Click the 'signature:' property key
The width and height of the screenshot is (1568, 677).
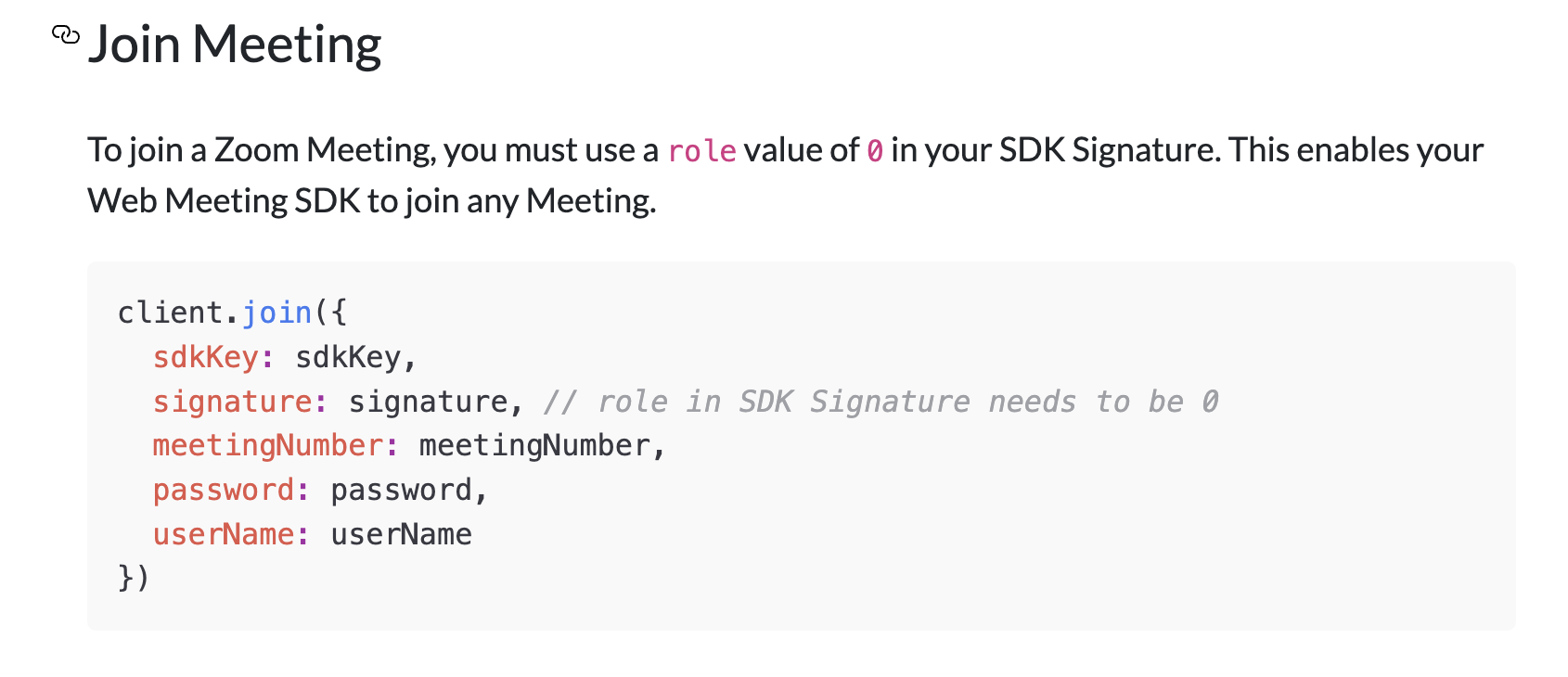(240, 402)
